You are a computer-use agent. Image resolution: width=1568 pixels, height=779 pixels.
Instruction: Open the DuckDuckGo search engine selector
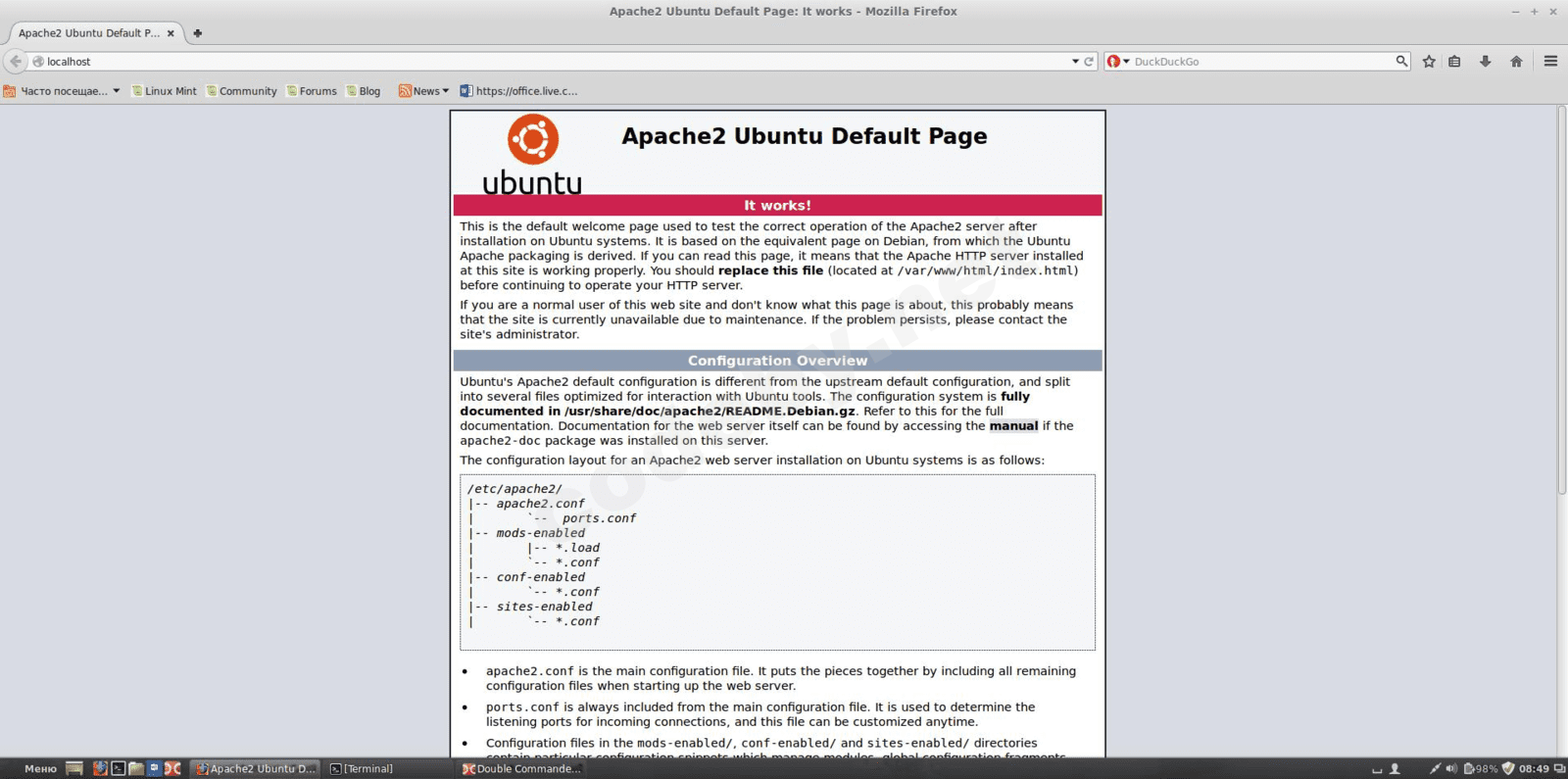click(1118, 62)
